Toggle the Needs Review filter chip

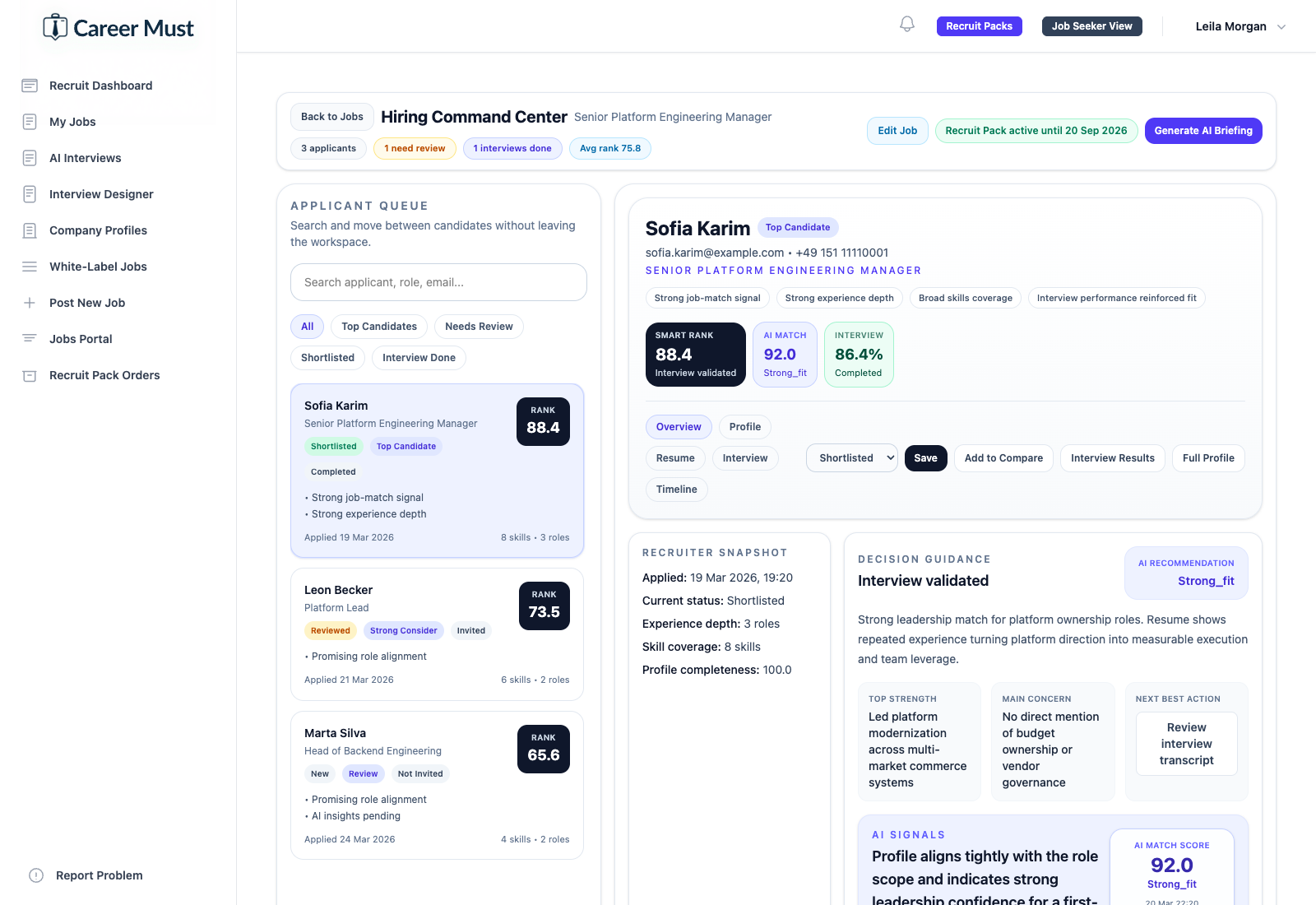[x=479, y=327]
